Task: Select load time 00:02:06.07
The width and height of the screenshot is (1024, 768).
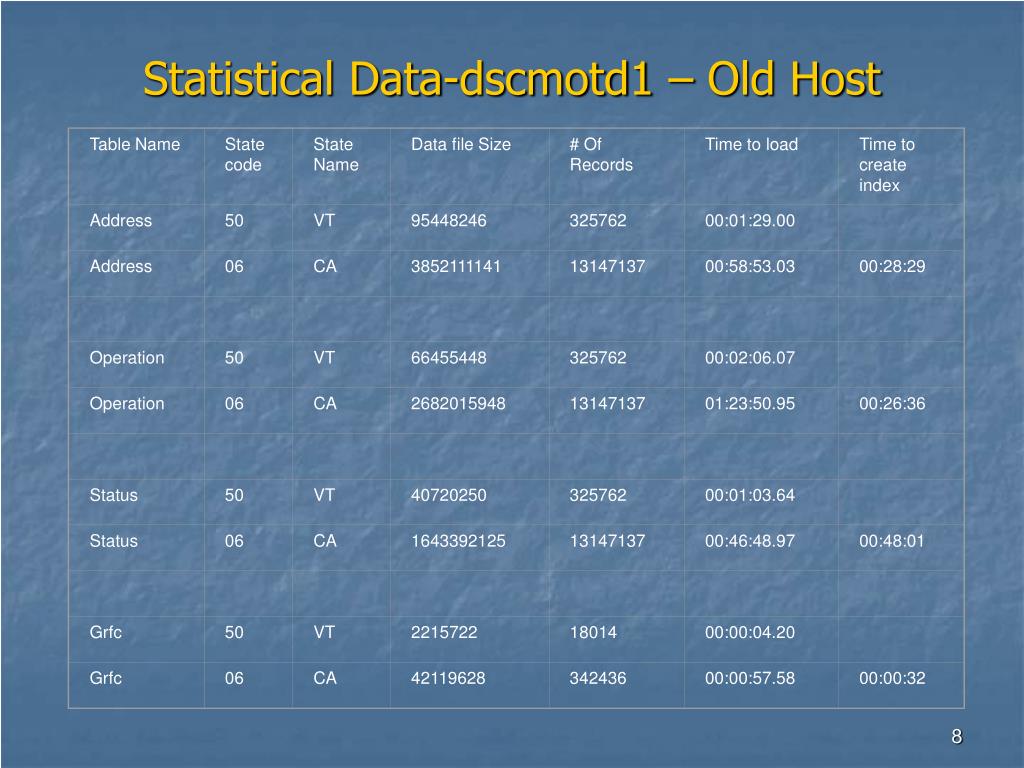Action: click(x=750, y=358)
